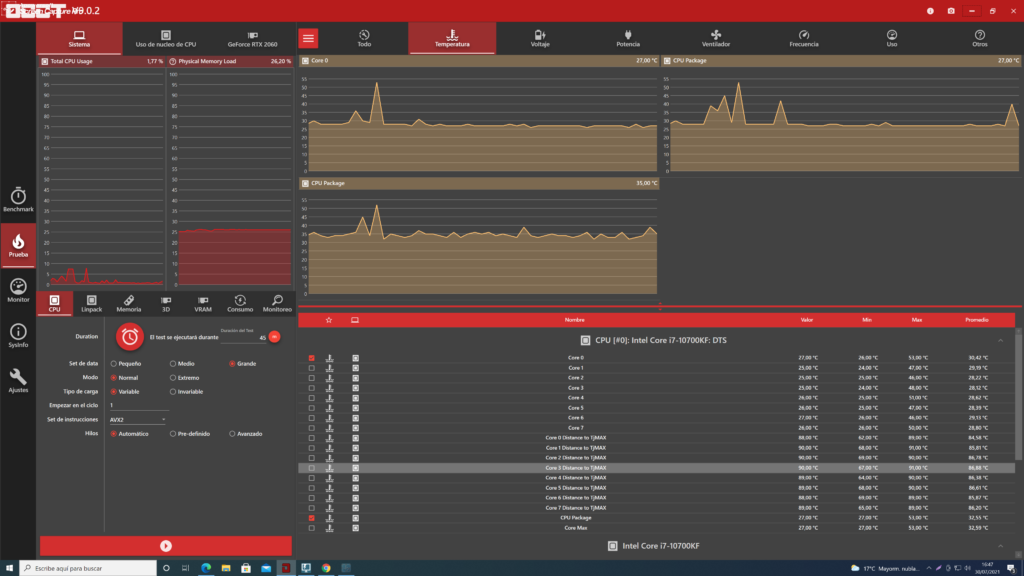Open File Explorer from the taskbar

[226, 568]
